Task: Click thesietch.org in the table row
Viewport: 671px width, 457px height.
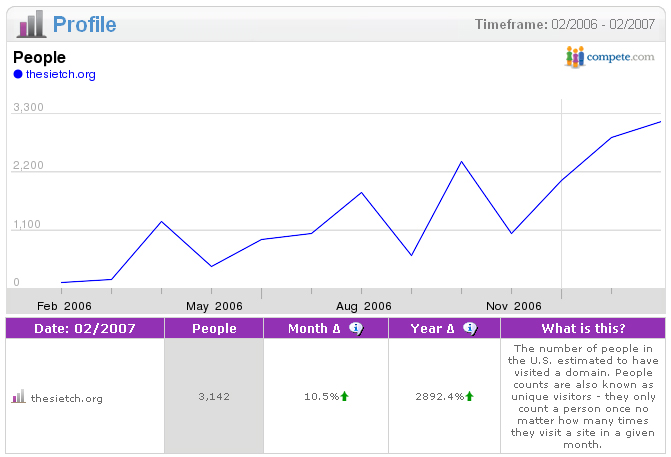Action: click(x=67, y=398)
